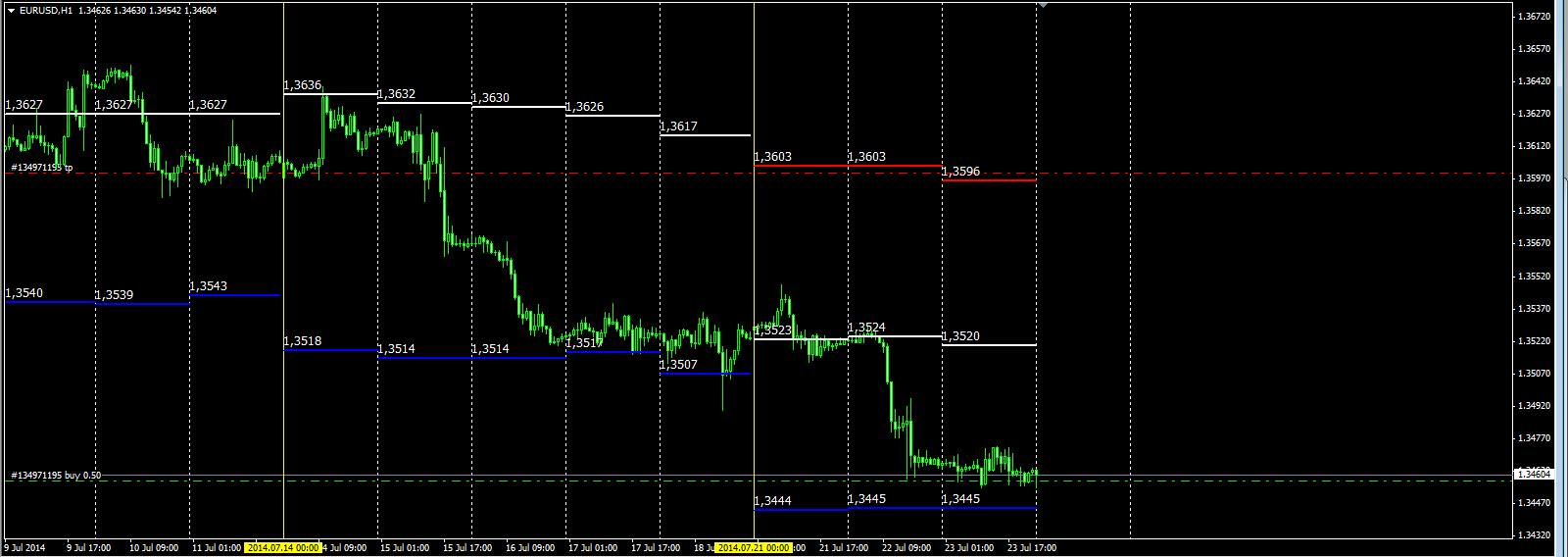Select the 1,3543 support level label
The image size is (1568, 557).
[209, 286]
